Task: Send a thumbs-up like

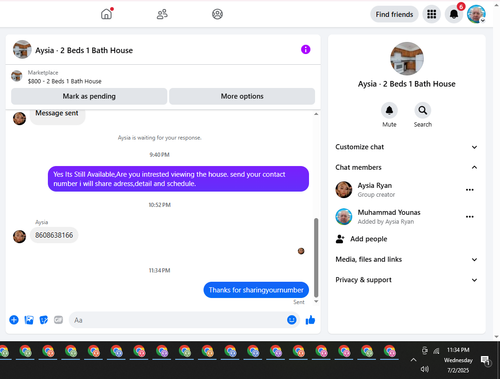Action: (x=310, y=320)
